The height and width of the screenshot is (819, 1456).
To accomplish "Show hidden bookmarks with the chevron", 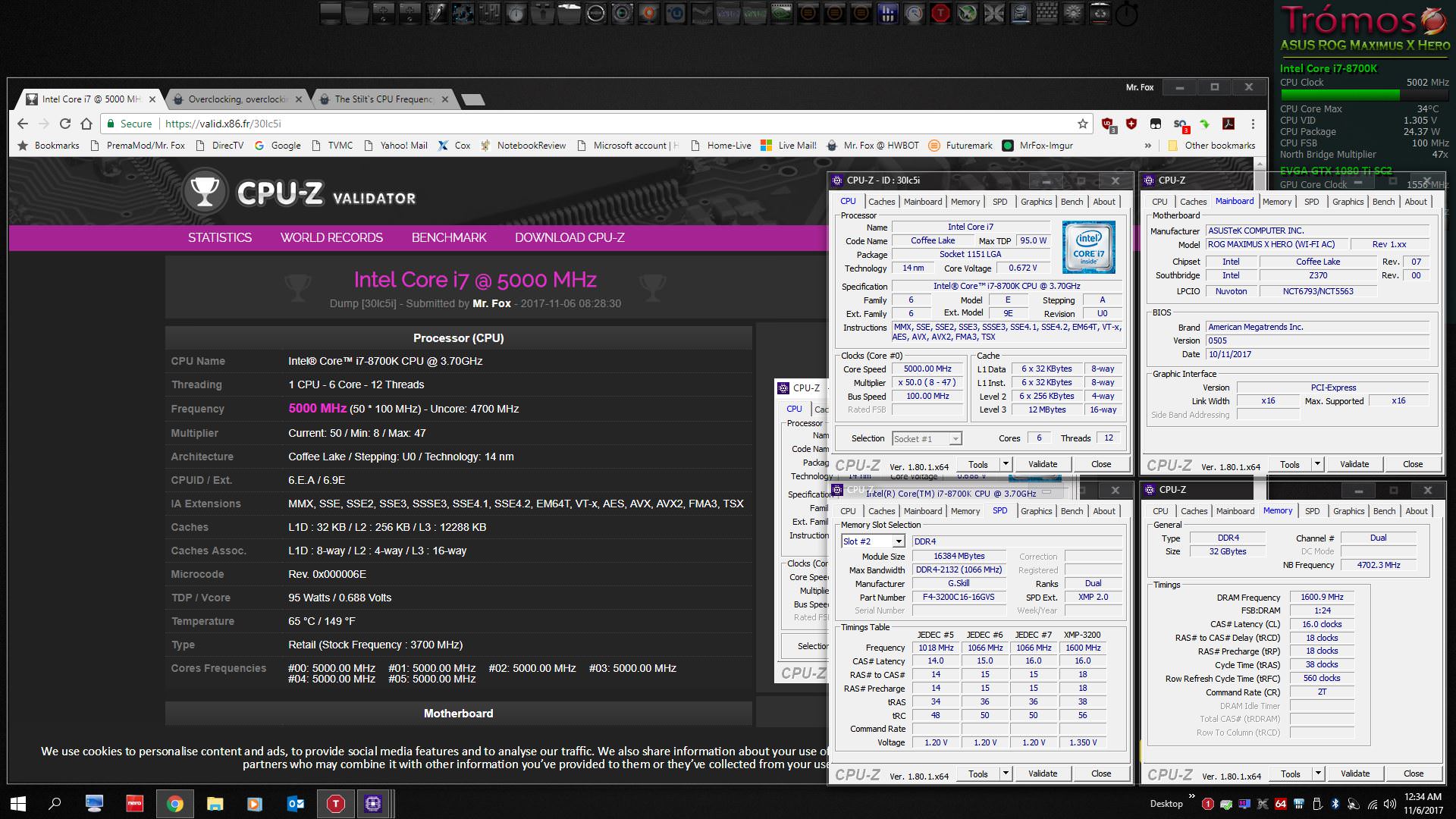I will pos(1147,146).
